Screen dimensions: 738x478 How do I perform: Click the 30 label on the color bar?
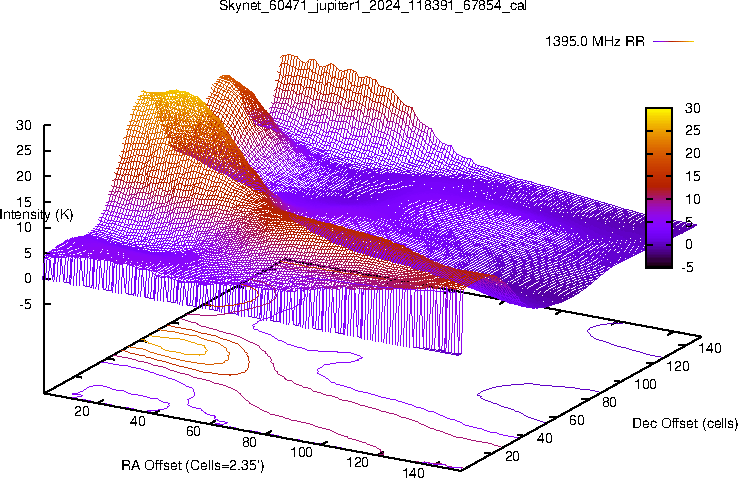[692, 108]
